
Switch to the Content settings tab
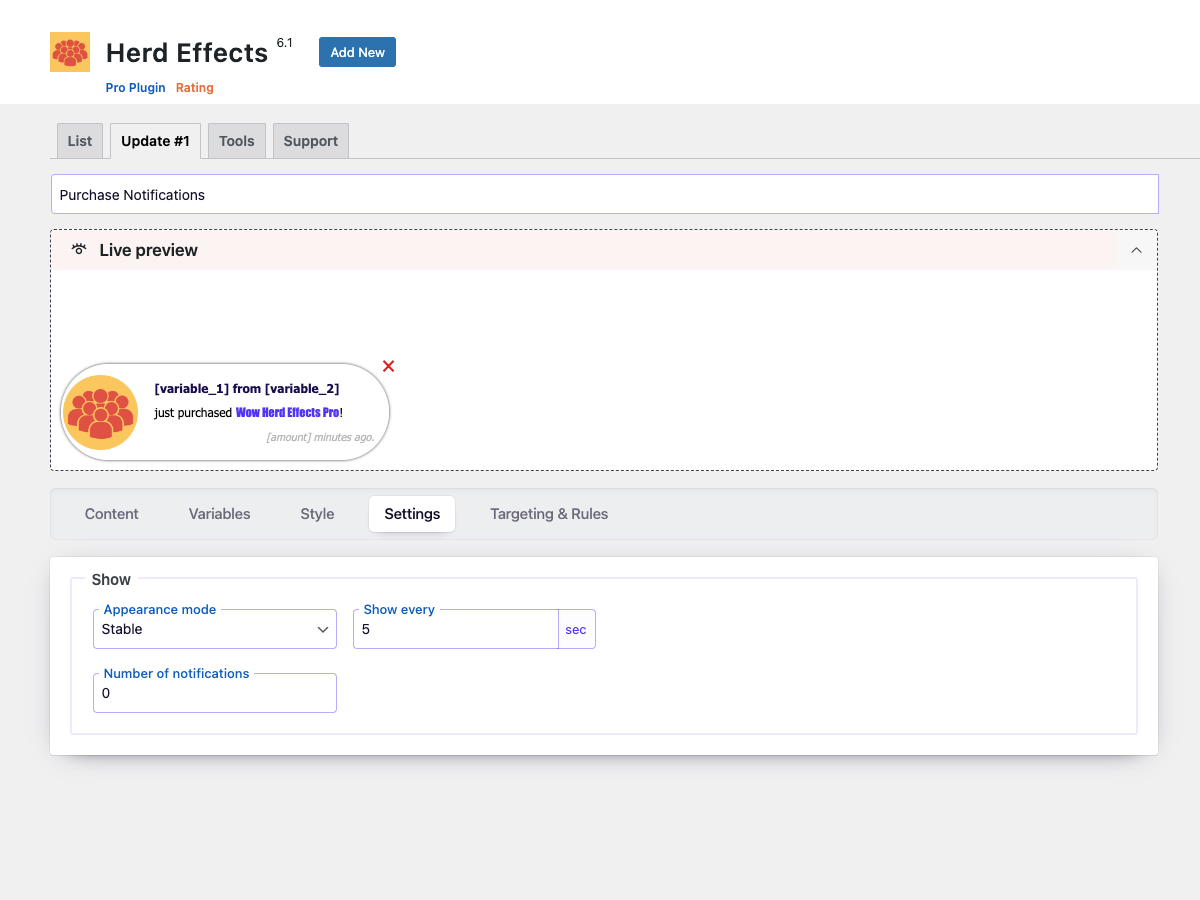[x=112, y=514]
